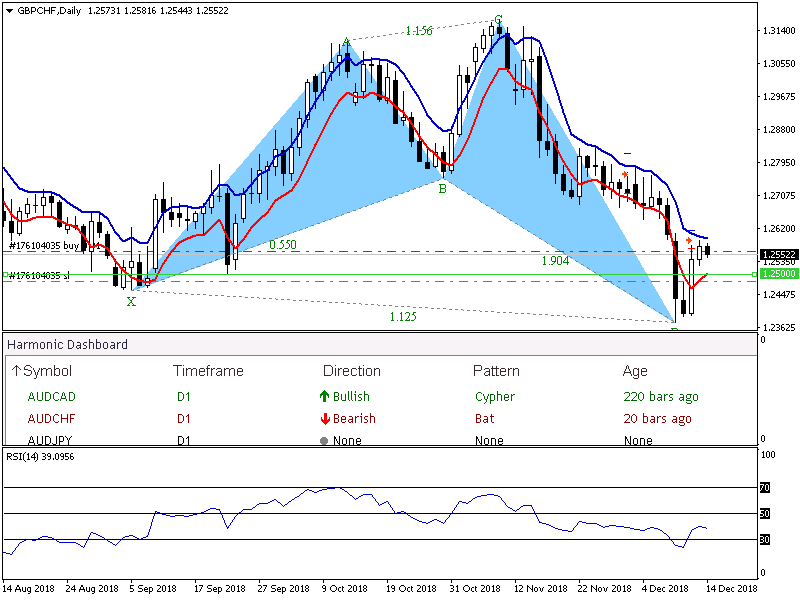This screenshot has height=600, width=800.
Task: Sort by the Symbol column header
Action: pos(47,371)
